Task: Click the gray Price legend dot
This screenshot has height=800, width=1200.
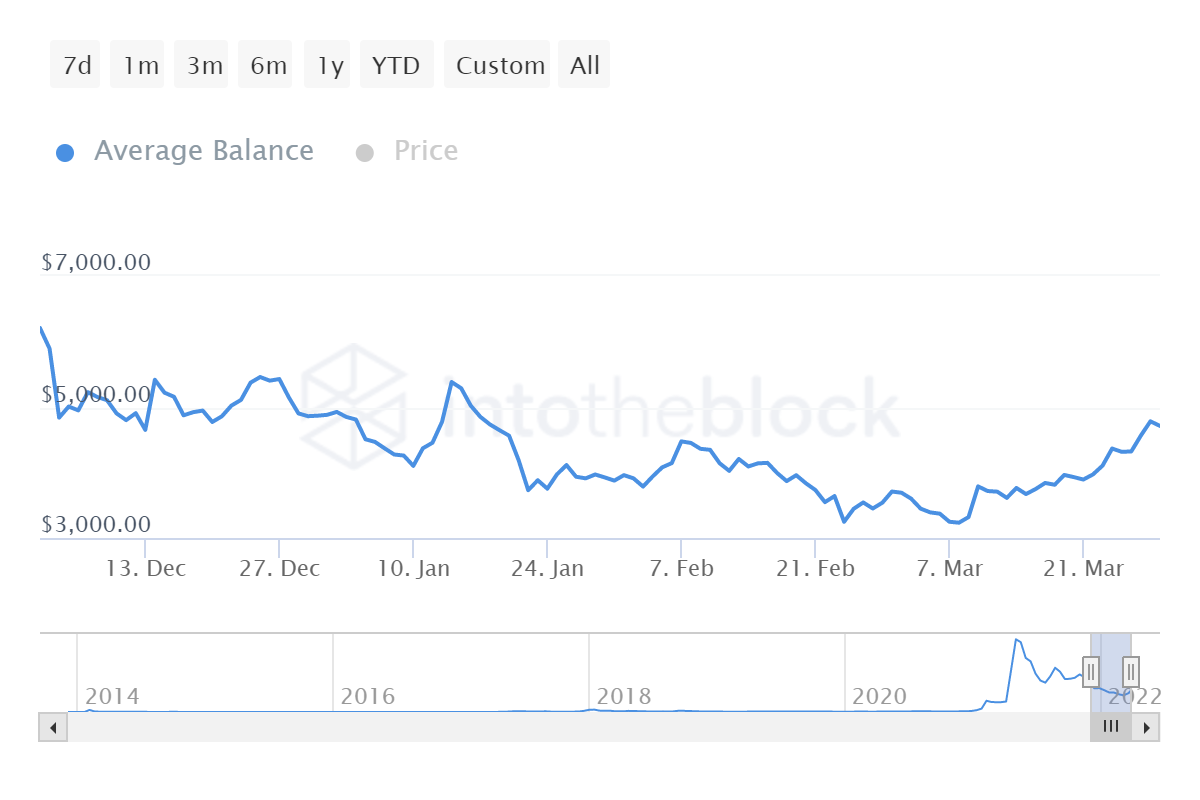Action: pyautogui.click(x=364, y=150)
